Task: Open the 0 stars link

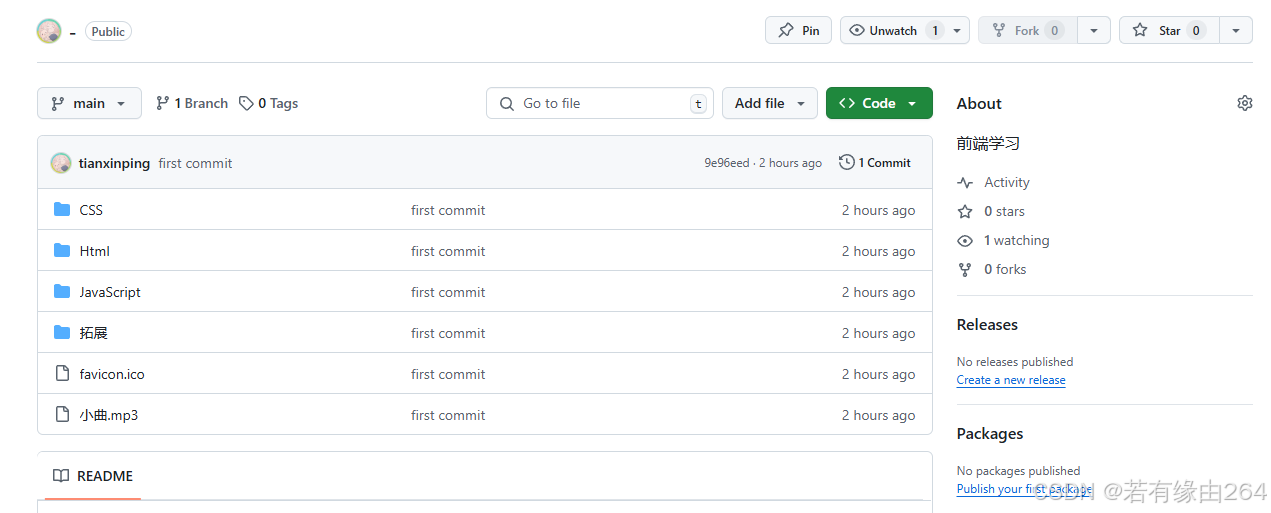Action: (x=1004, y=211)
